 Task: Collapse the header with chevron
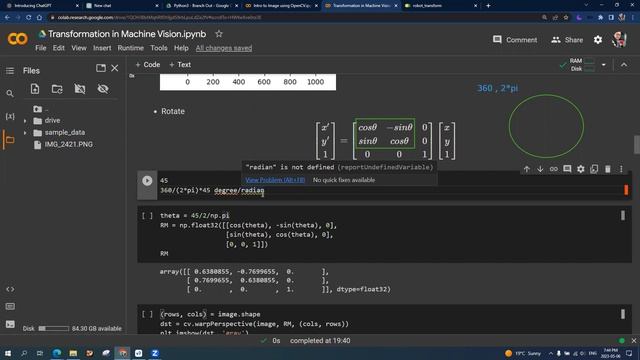(x=624, y=64)
